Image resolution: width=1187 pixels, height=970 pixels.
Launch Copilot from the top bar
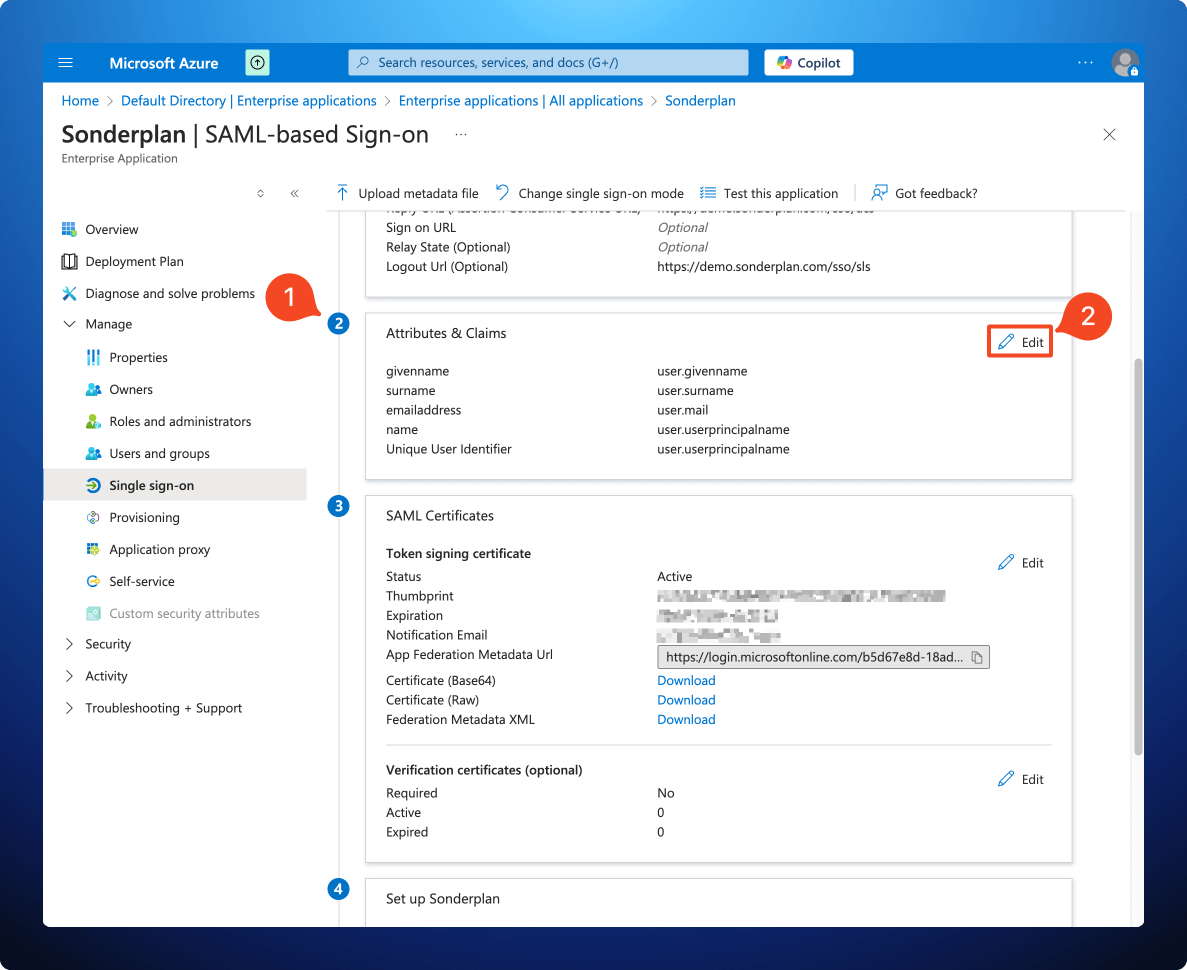(808, 62)
